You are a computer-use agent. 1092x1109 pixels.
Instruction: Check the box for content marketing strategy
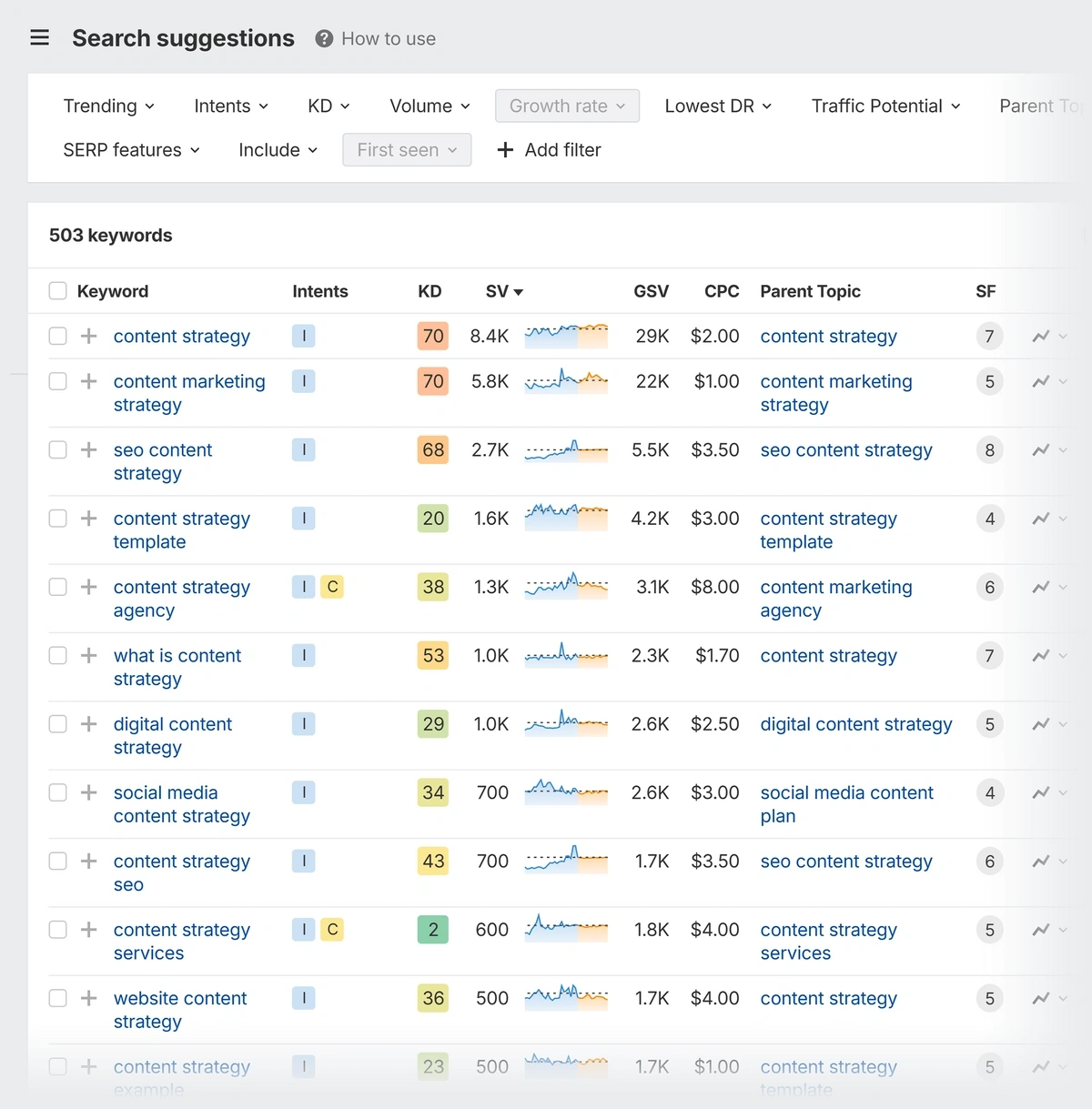pos(58,381)
